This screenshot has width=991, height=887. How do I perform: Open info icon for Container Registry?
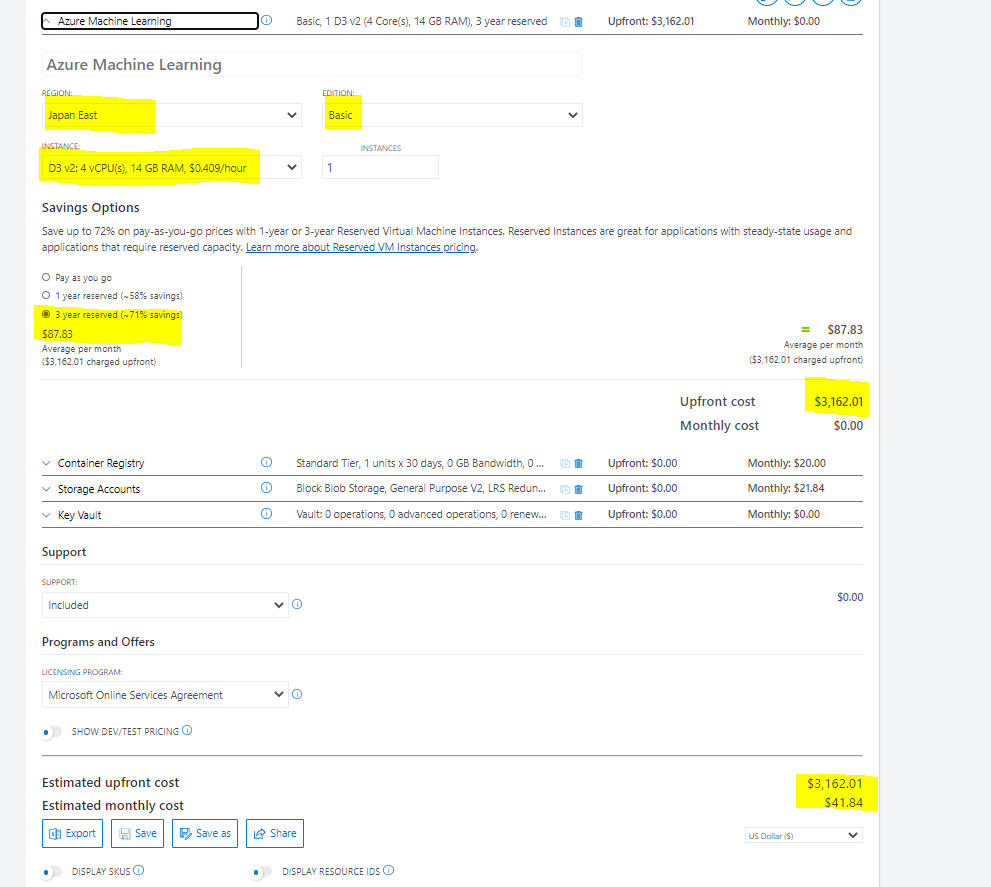[267, 462]
